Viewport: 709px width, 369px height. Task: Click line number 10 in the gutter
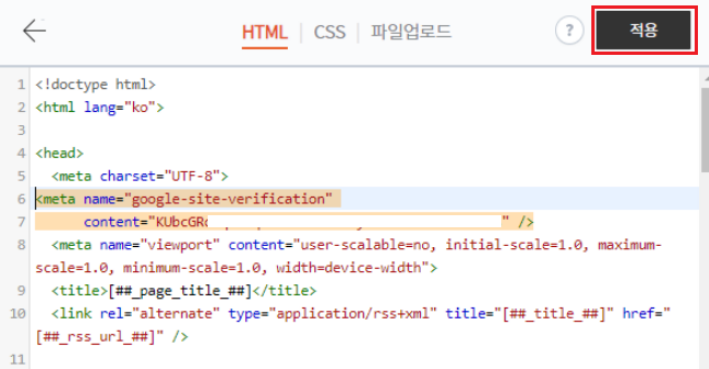click(x=18, y=313)
